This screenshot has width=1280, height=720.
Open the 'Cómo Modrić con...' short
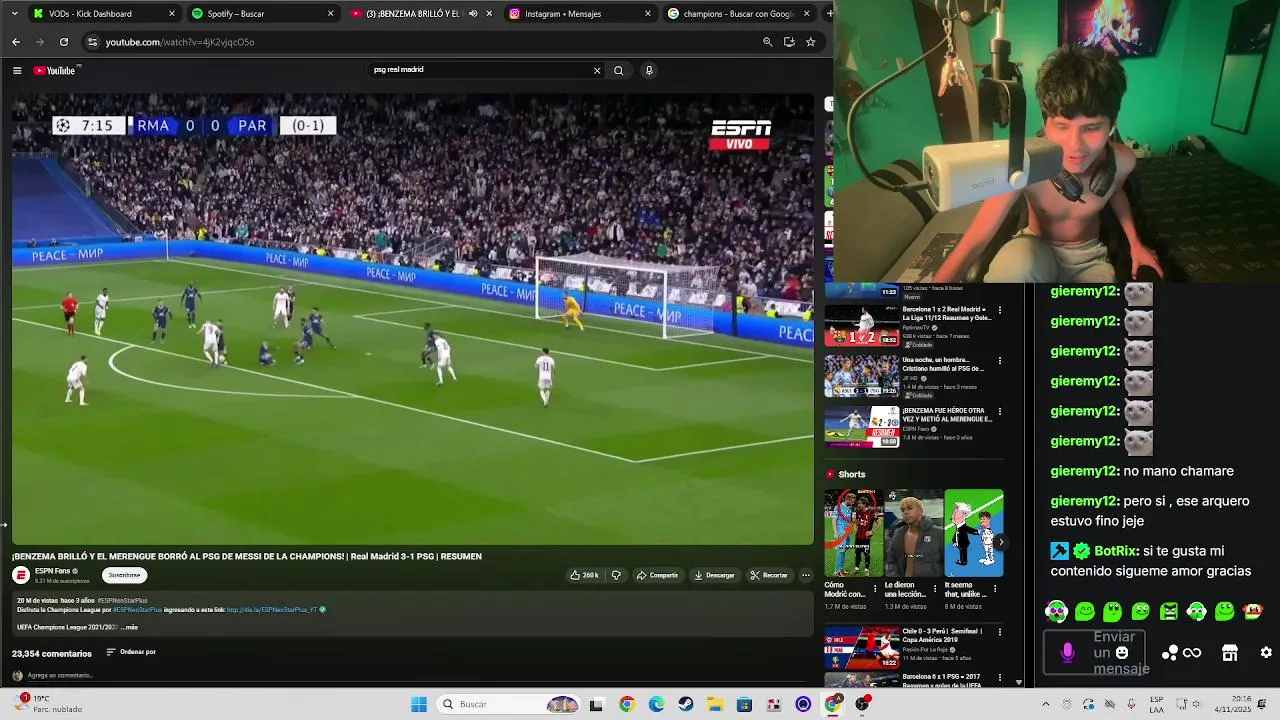(853, 533)
